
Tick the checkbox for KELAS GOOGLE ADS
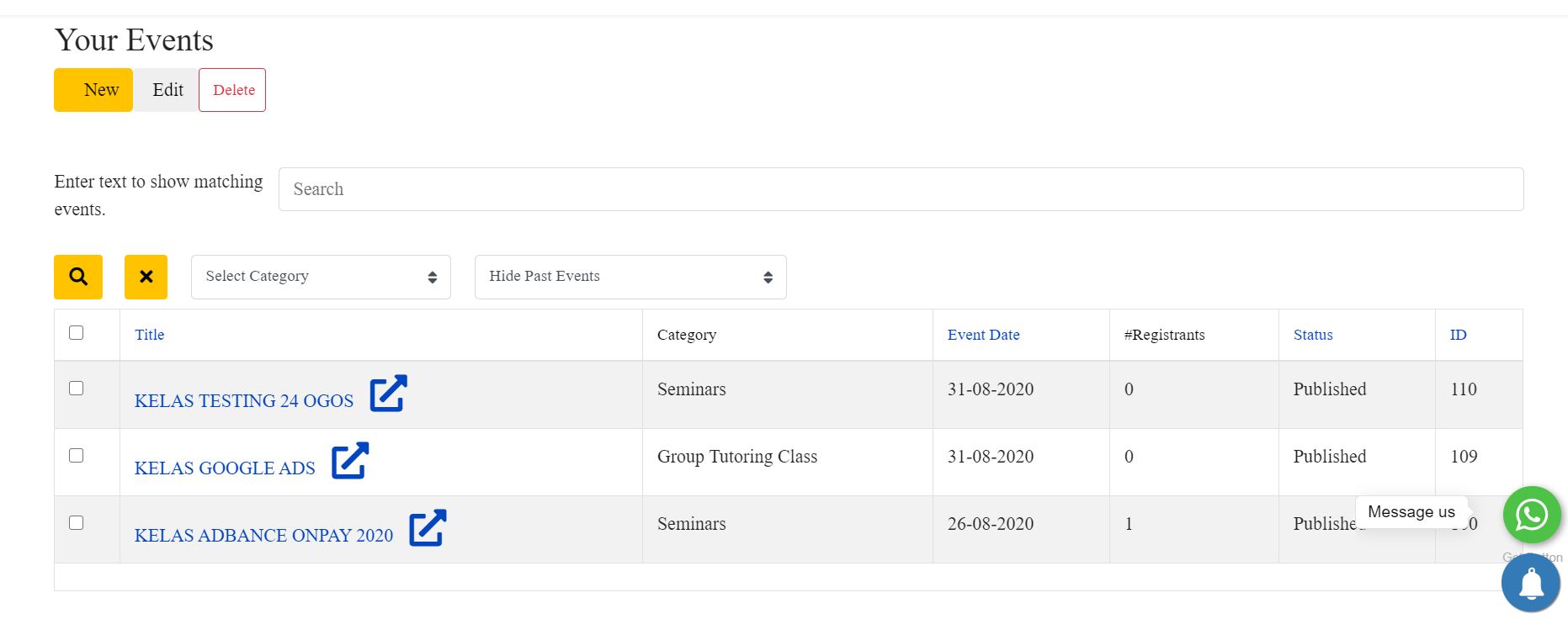(x=77, y=456)
